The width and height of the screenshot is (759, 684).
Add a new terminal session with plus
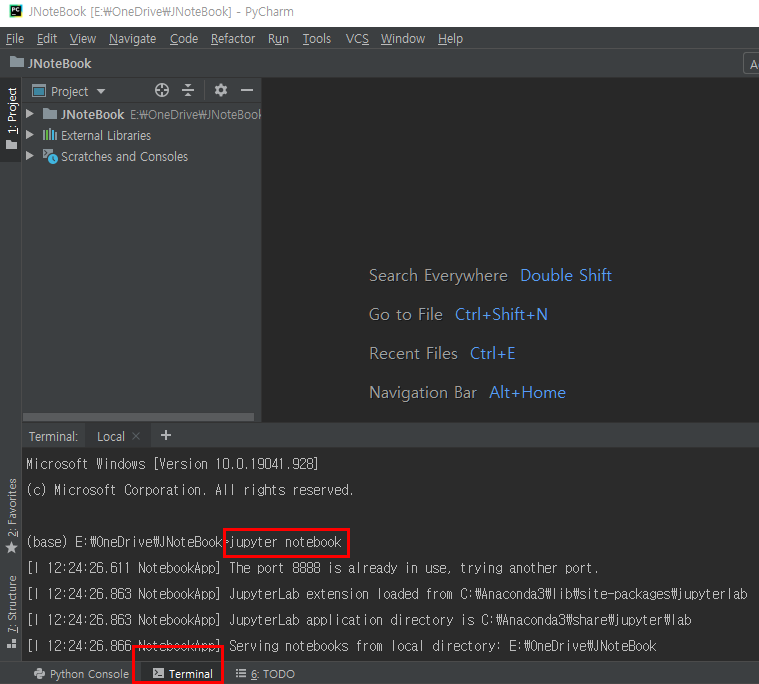click(166, 435)
